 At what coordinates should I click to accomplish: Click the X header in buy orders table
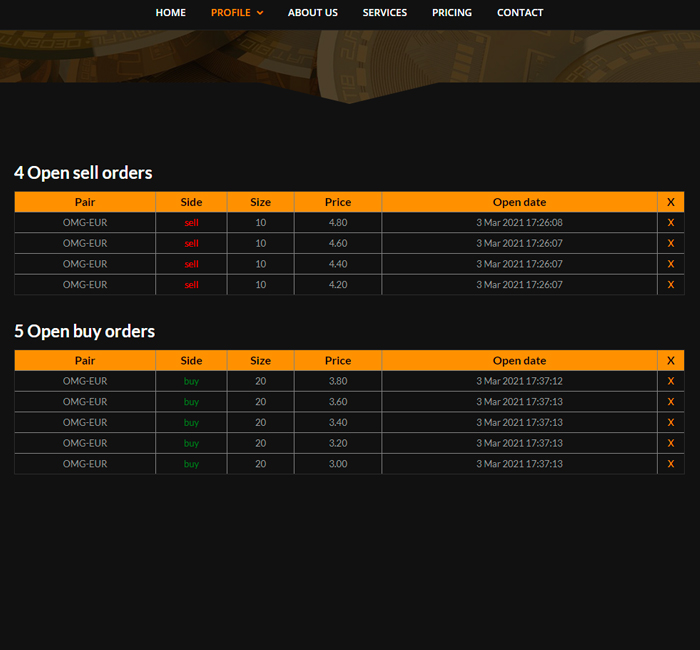[671, 361]
